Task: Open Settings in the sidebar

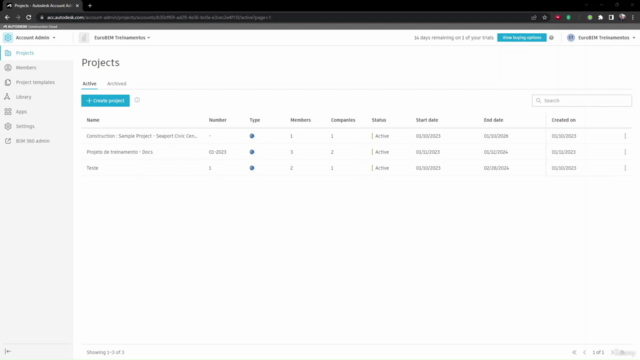Action: 37,127
